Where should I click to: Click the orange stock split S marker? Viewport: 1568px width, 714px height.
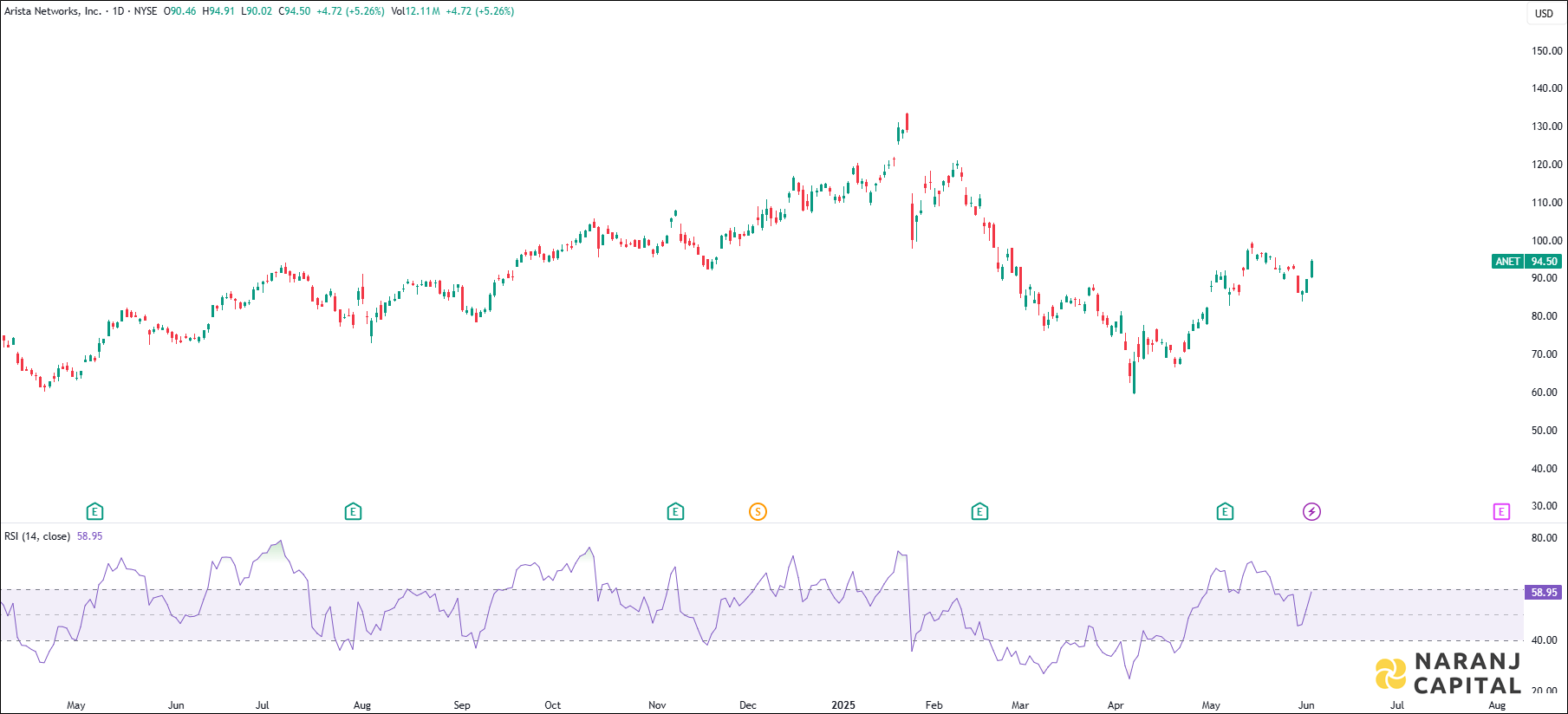coord(758,512)
